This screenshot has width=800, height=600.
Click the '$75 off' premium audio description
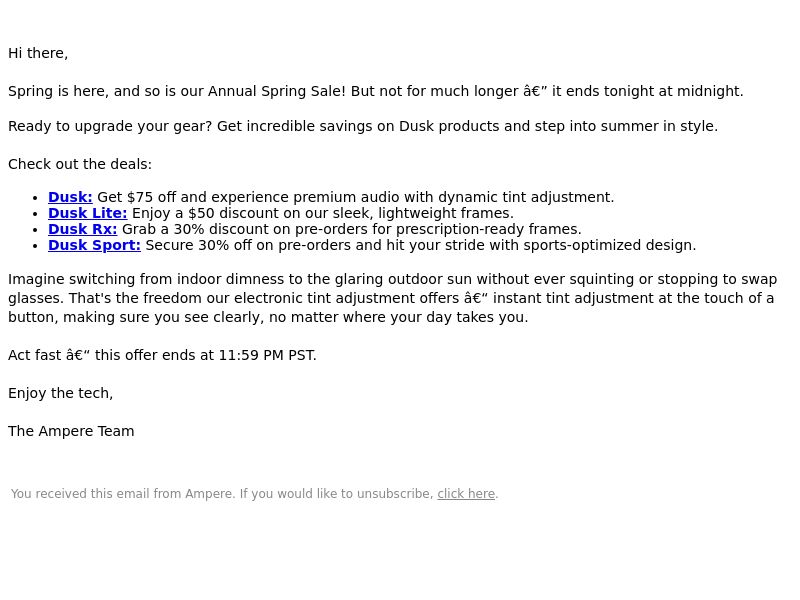[x=356, y=197]
